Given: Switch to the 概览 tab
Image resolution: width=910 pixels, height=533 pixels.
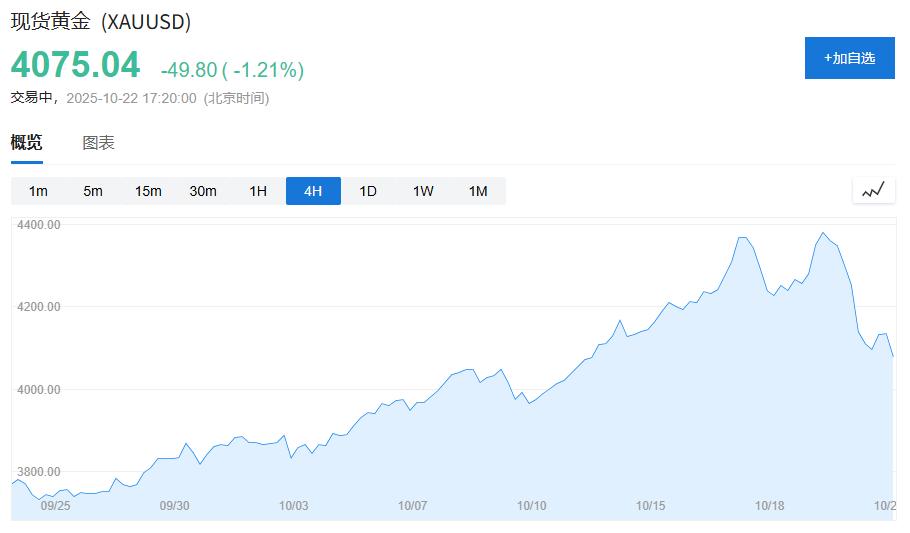Looking at the screenshot, I should click(x=27, y=143).
